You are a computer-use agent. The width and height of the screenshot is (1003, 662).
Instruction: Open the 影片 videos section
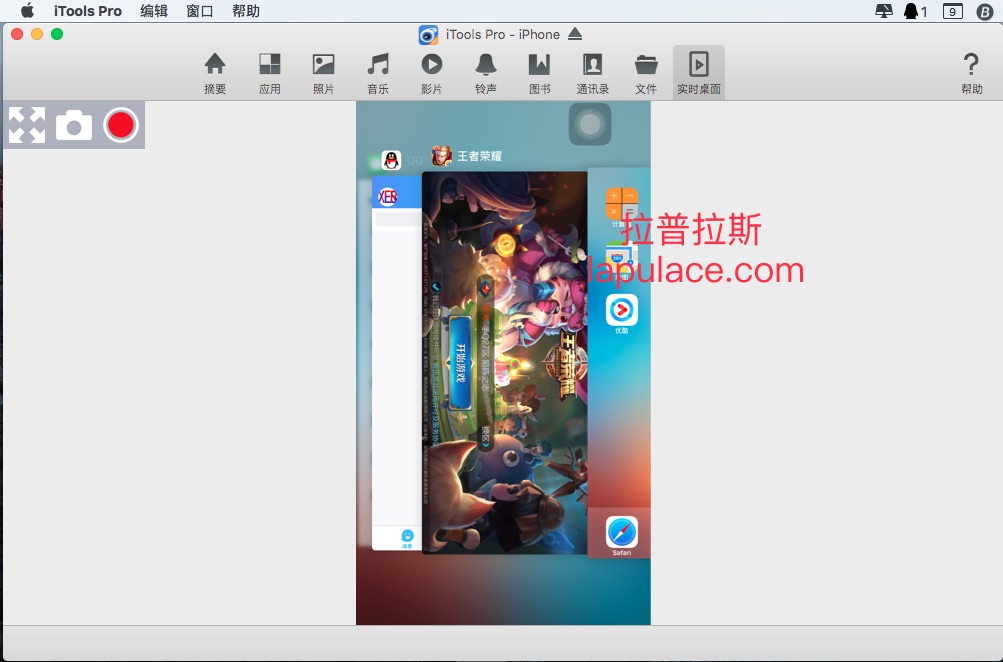click(x=431, y=74)
